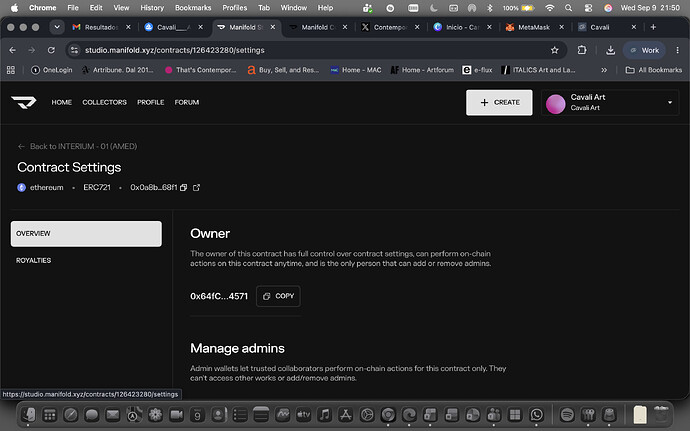Copy the contract address 0x0a8b...68f1
The image size is (690, 431).
click(184, 188)
